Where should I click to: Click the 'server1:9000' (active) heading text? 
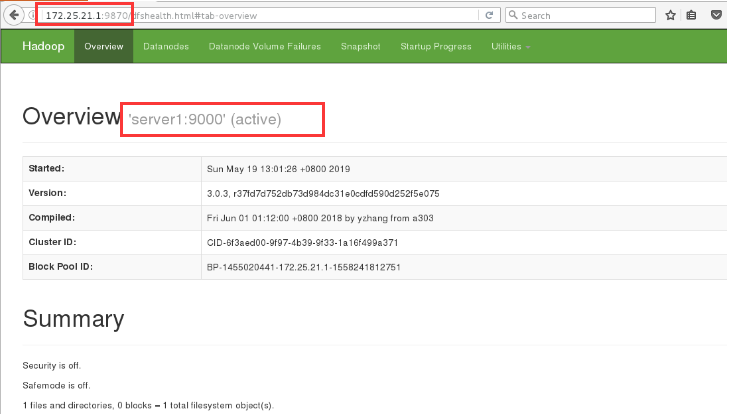tap(205, 120)
